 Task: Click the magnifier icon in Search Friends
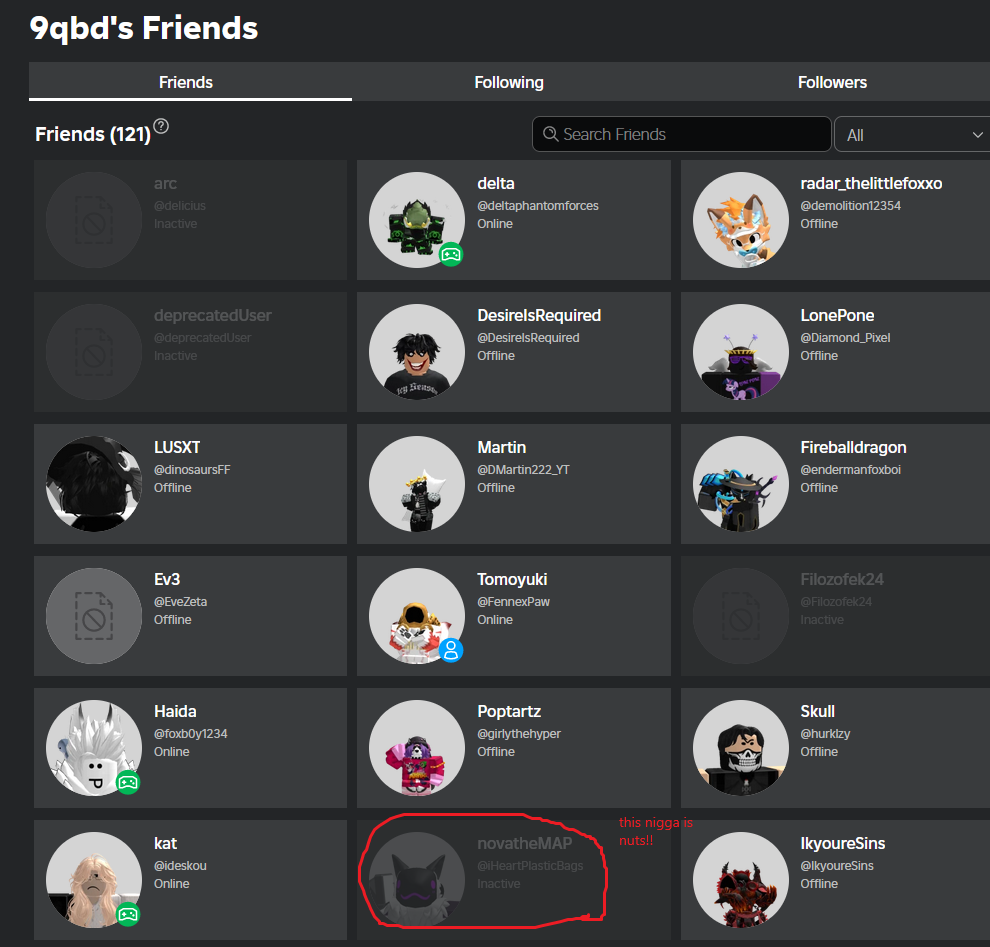[x=550, y=134]
